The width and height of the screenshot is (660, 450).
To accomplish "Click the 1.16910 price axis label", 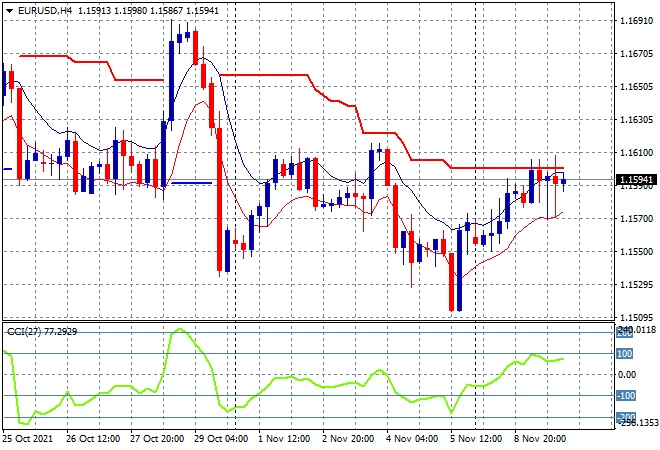I will point(636,21).
